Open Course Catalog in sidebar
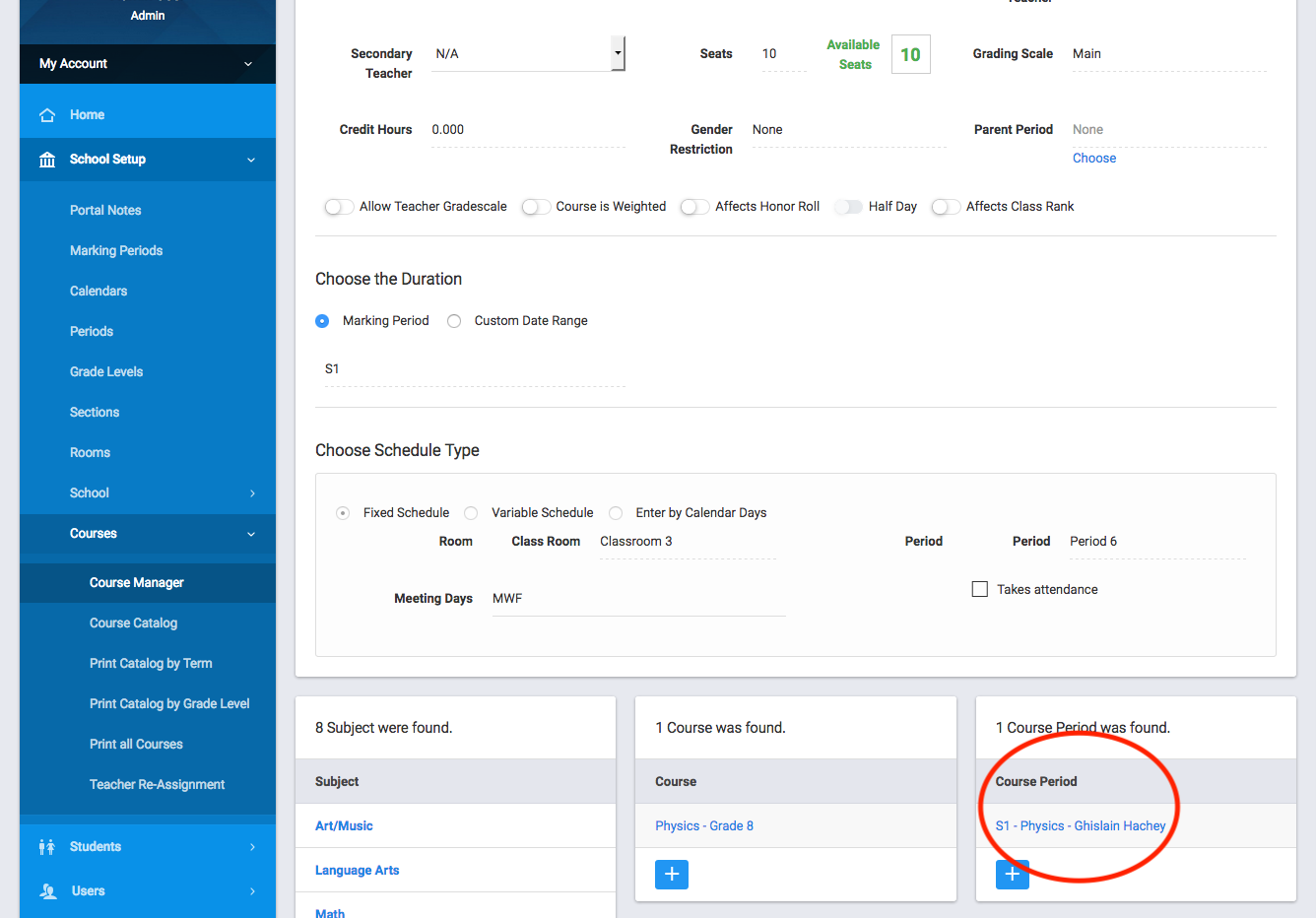This screenshot has height=918, width=1316. pos(133,623)
